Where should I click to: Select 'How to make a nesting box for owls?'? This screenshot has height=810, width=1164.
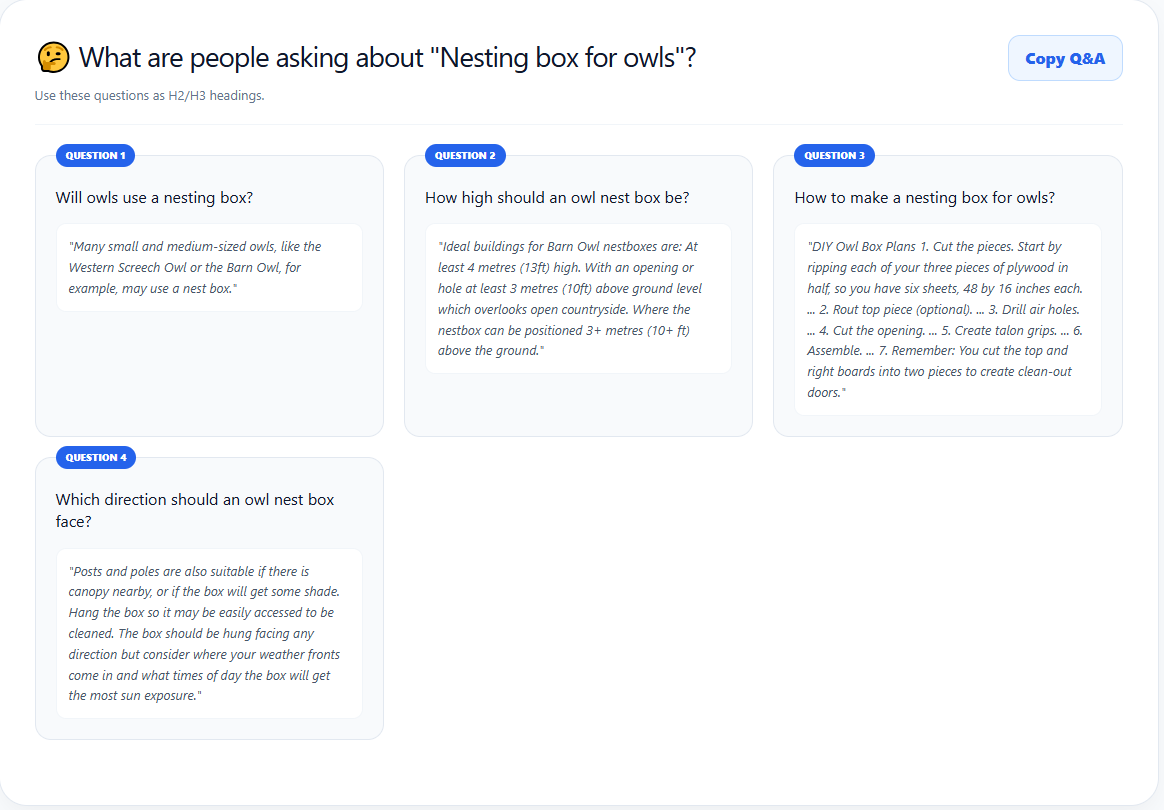click(924, 197)
